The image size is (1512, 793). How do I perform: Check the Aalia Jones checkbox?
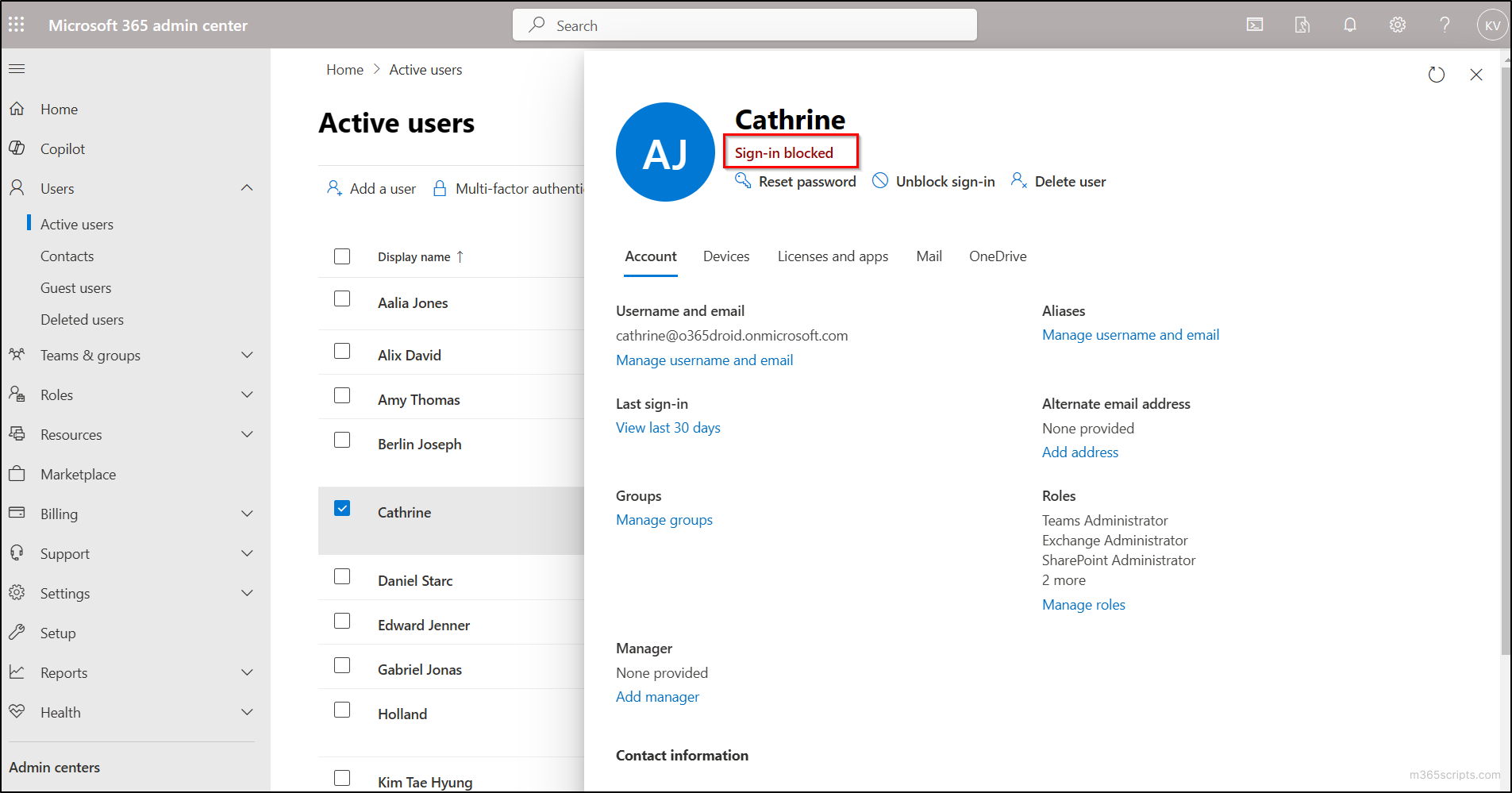(x=342, y=298)
